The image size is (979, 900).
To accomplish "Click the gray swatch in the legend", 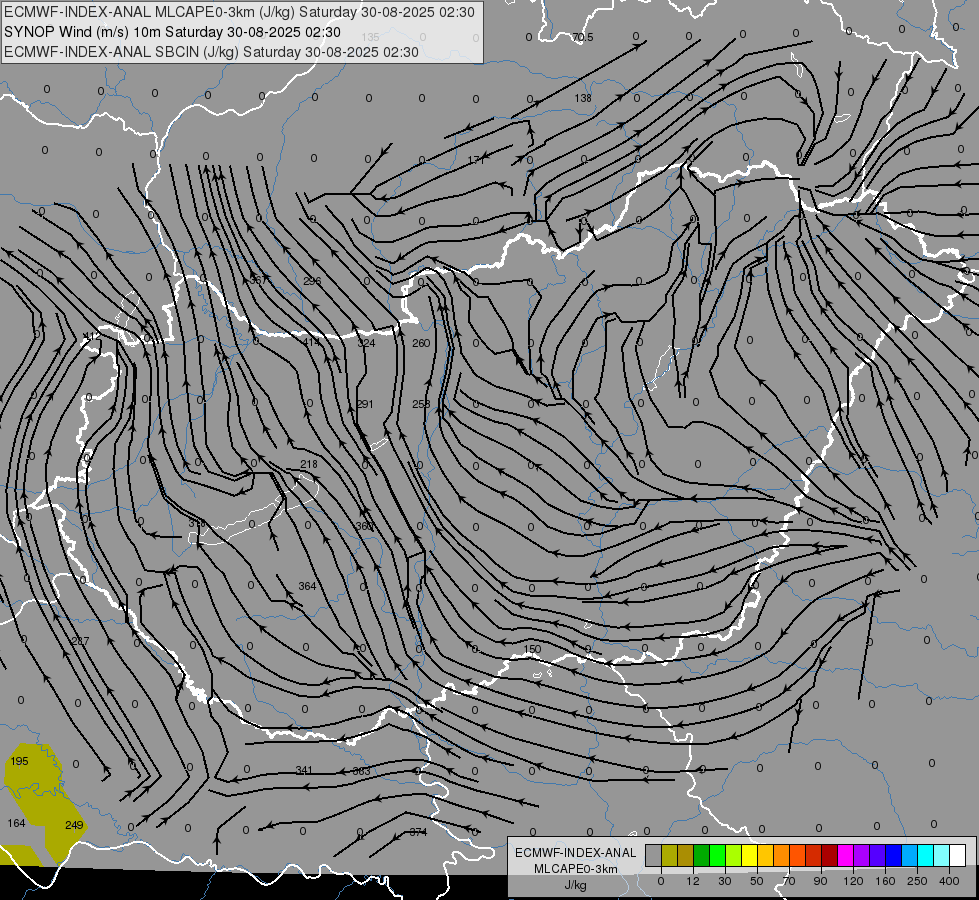I will point(654,855).
